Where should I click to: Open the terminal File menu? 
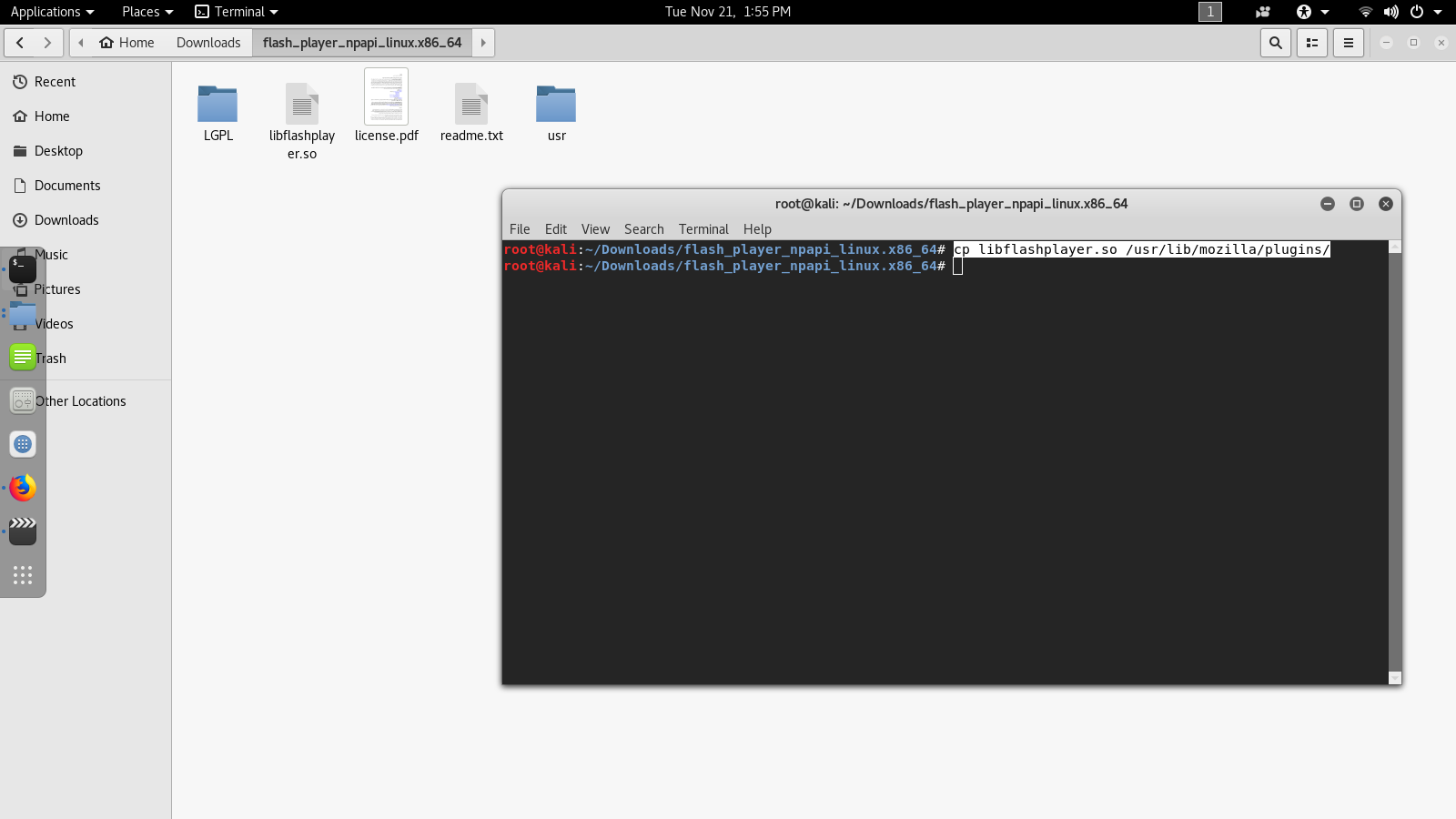tap(520, 229)
